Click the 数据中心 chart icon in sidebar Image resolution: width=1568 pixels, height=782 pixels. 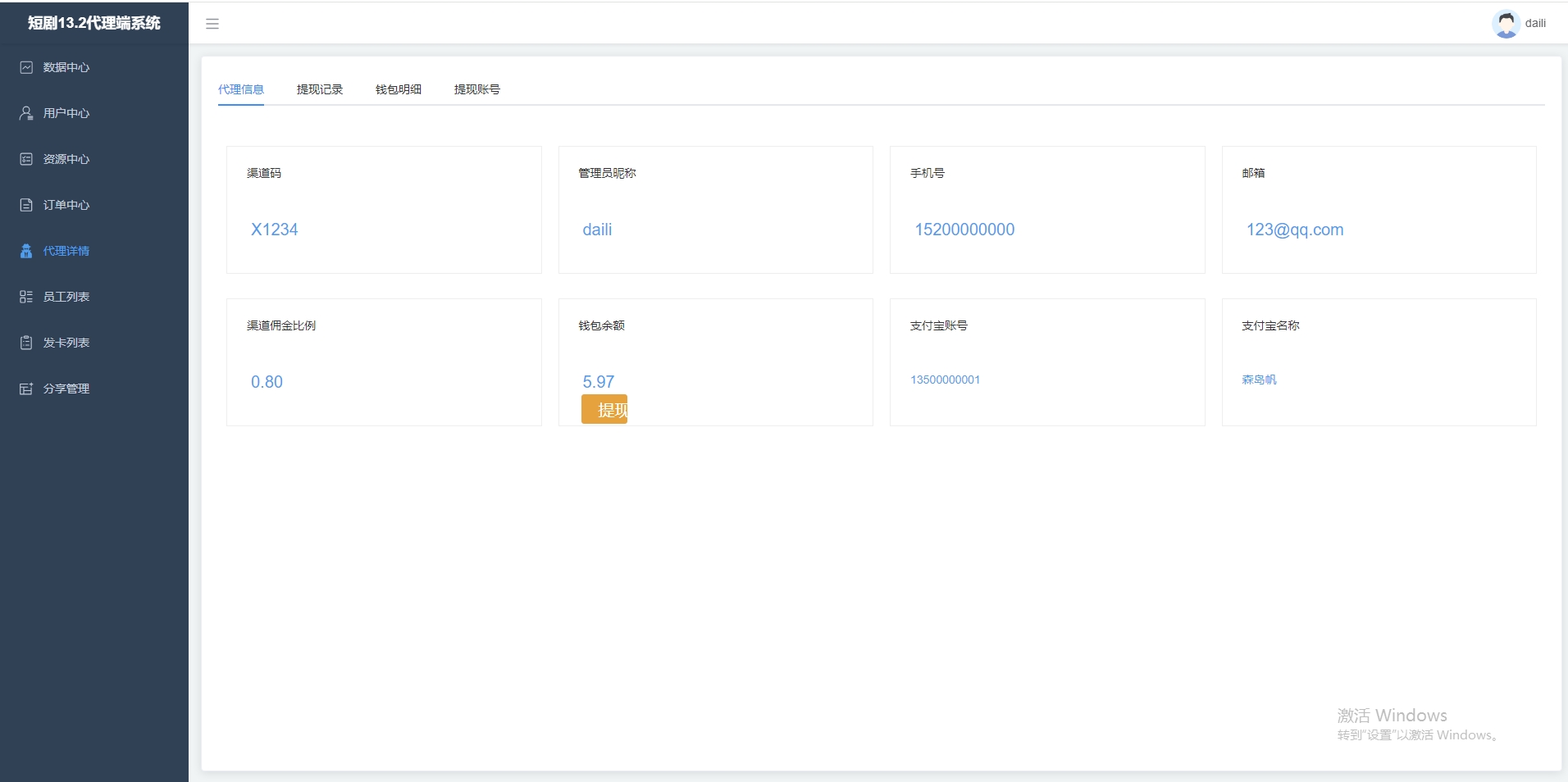coord(26,67)
